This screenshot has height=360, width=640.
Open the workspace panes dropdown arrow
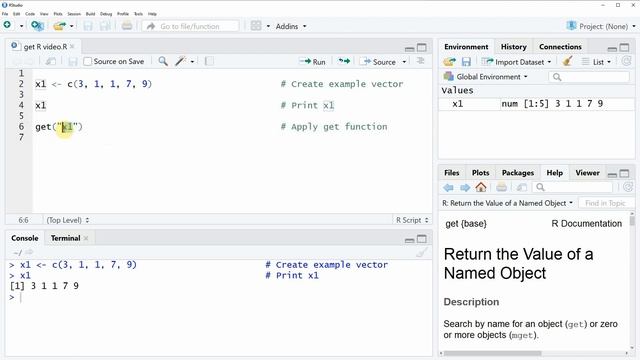click(x=268, y=26)
